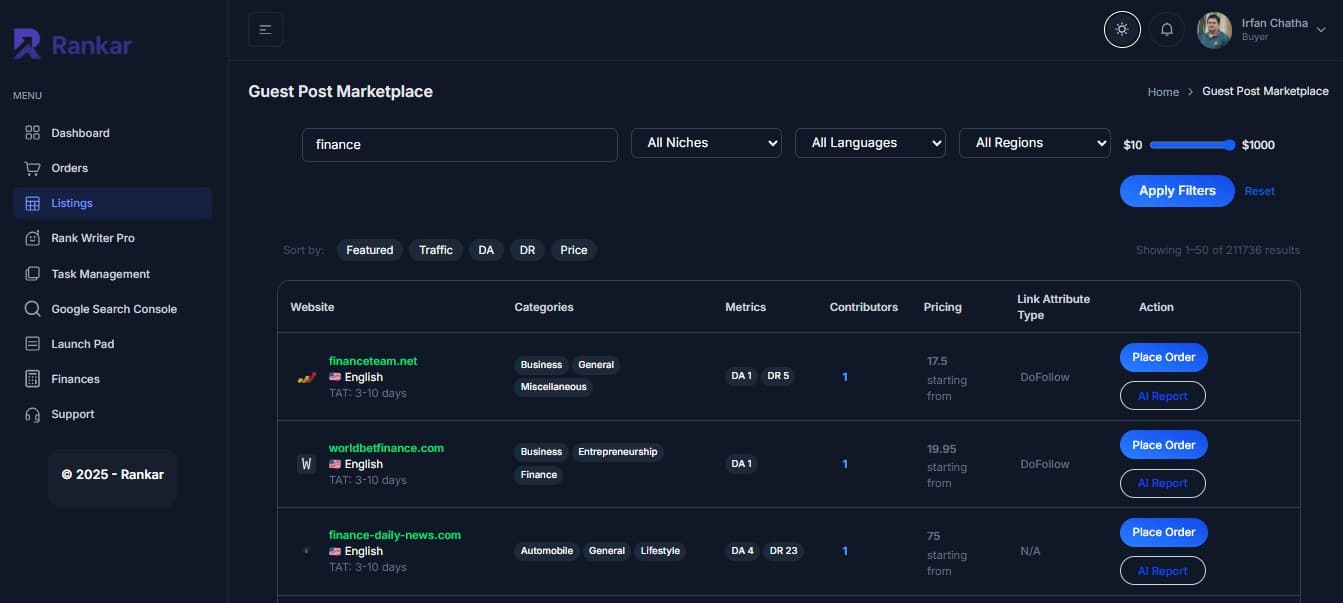Toggle the light/dark theme switch
Viewport: 1343px width, 603px height.
pyautogui.click(x=1121, y=29)
